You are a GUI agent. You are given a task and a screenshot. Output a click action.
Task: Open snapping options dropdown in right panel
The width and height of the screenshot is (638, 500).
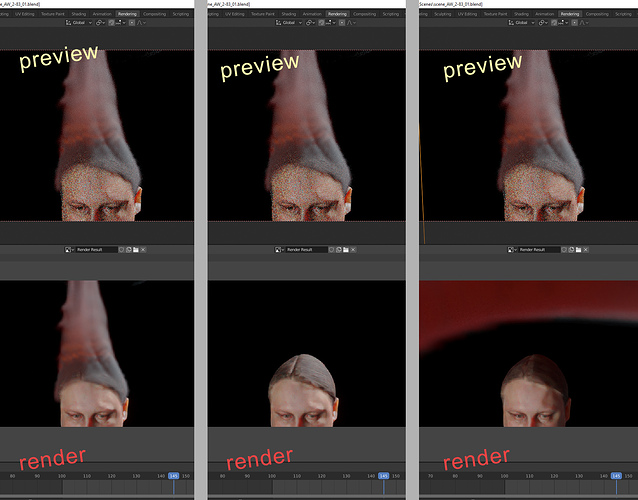click(563, 23)
